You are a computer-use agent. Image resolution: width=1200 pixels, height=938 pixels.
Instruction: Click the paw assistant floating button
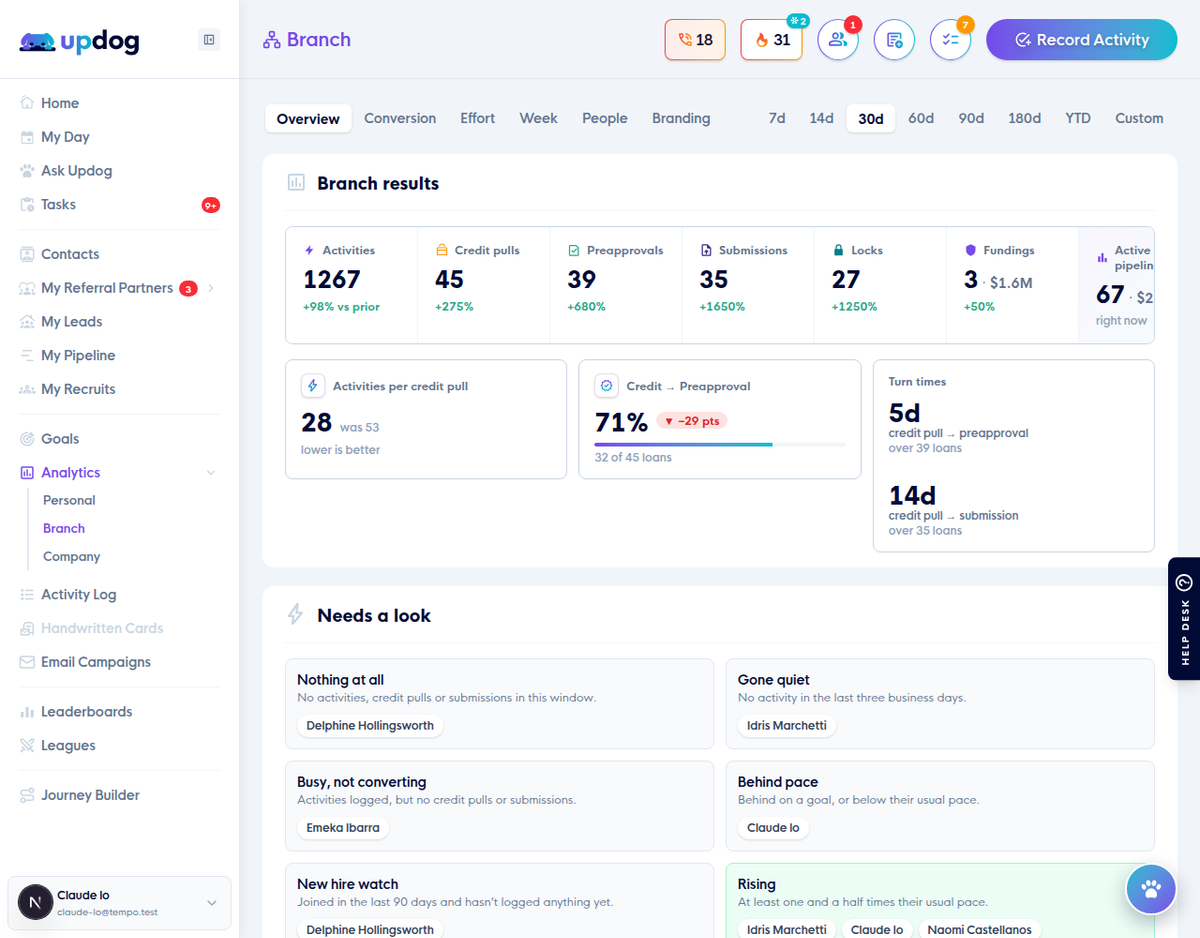coord(1151,889)
